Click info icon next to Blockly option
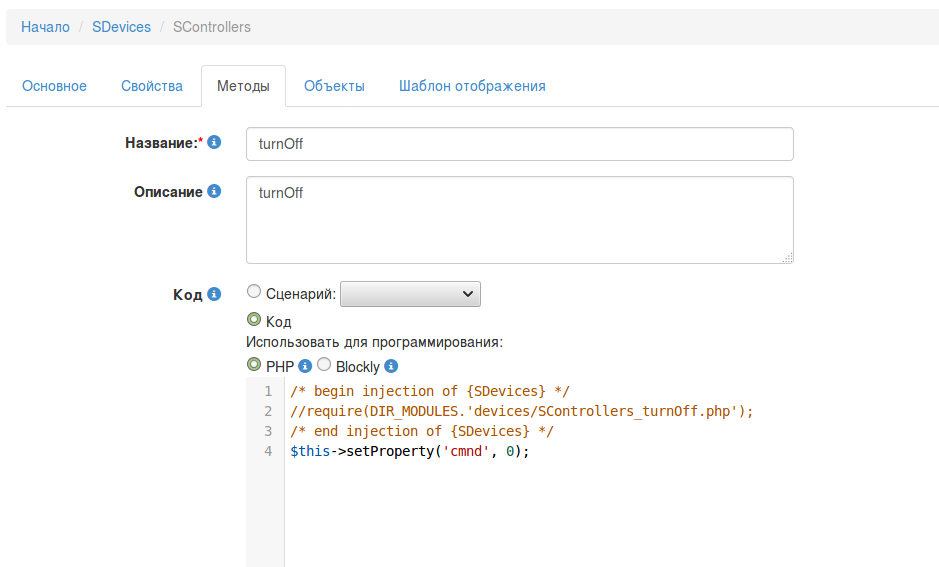939x567 pixels. 391,366
